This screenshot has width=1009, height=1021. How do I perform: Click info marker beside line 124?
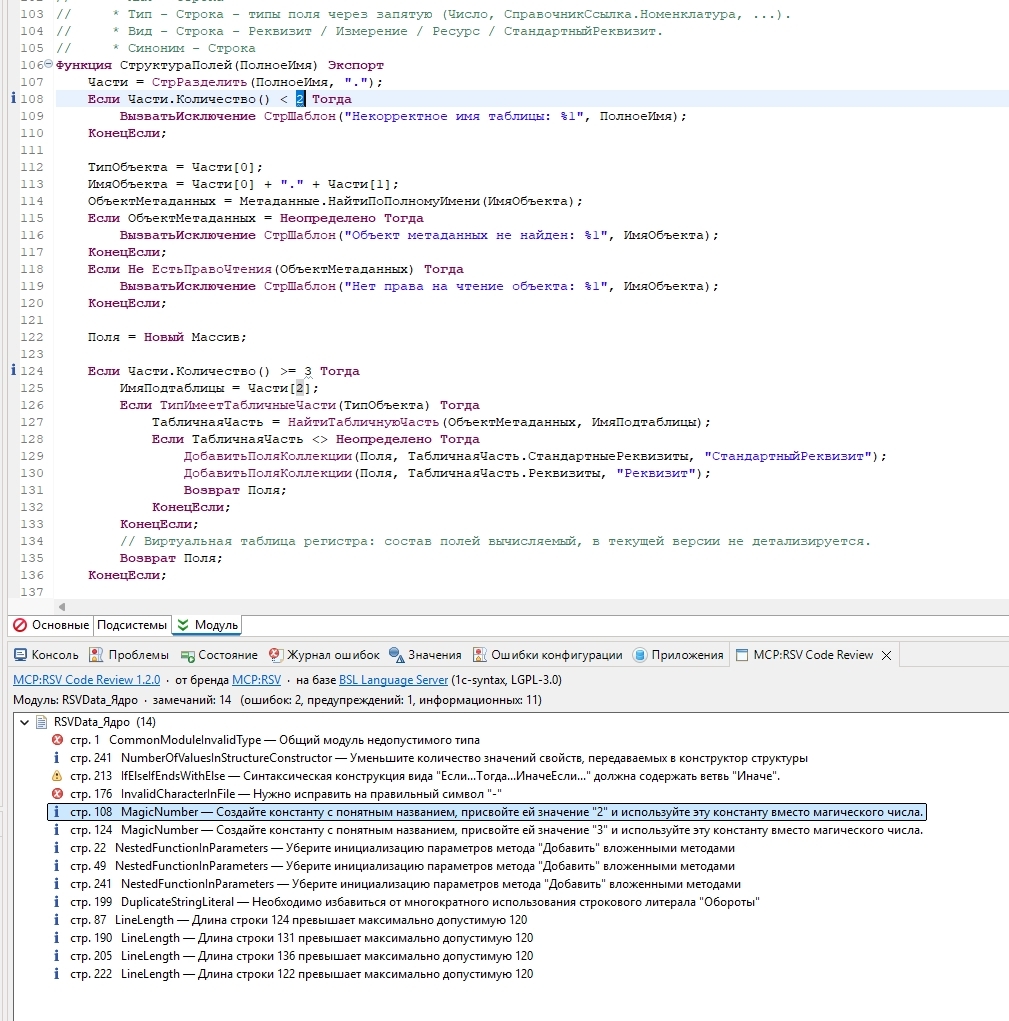[14, 371]
